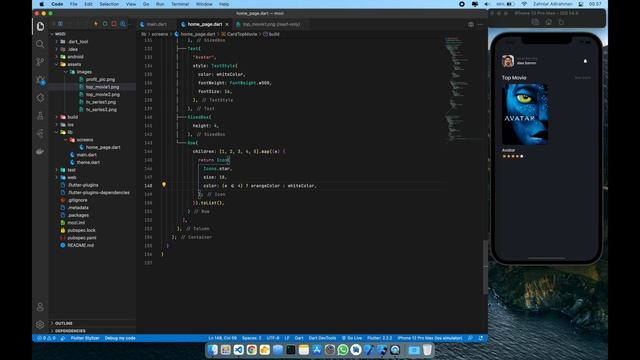Open Visual Studio Code from the Dock
The height and width of the screenshot is (360, 640).
tap(238, 350)
